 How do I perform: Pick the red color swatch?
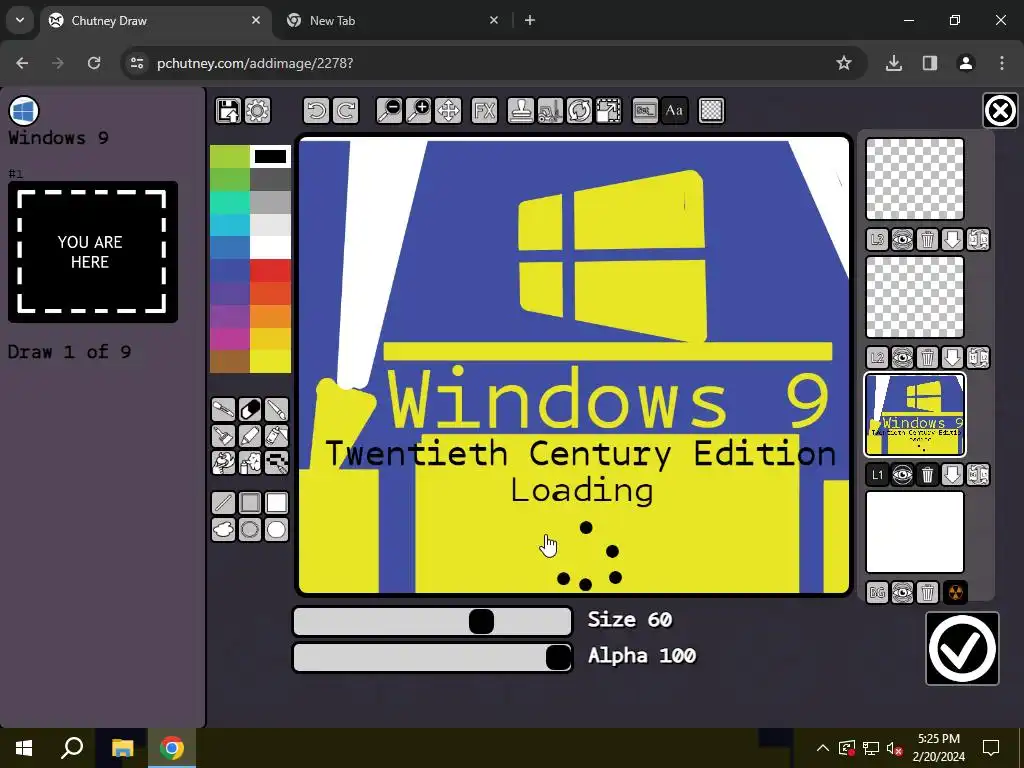(x=270, y=270)
